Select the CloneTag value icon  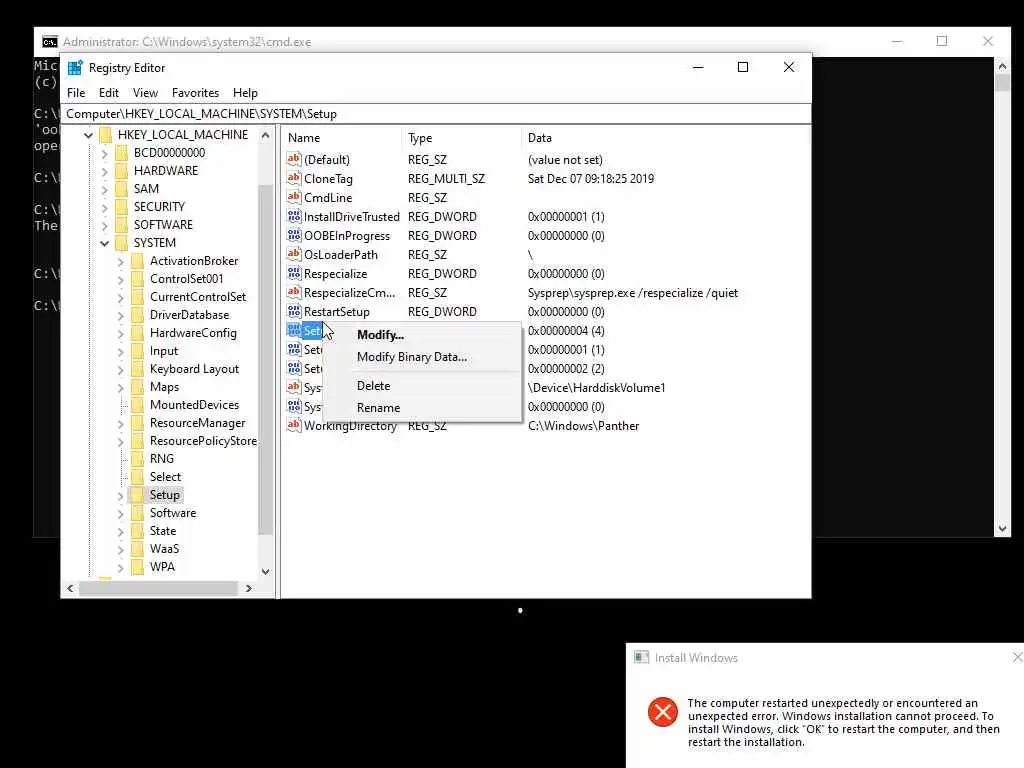[x=294, y=178]
